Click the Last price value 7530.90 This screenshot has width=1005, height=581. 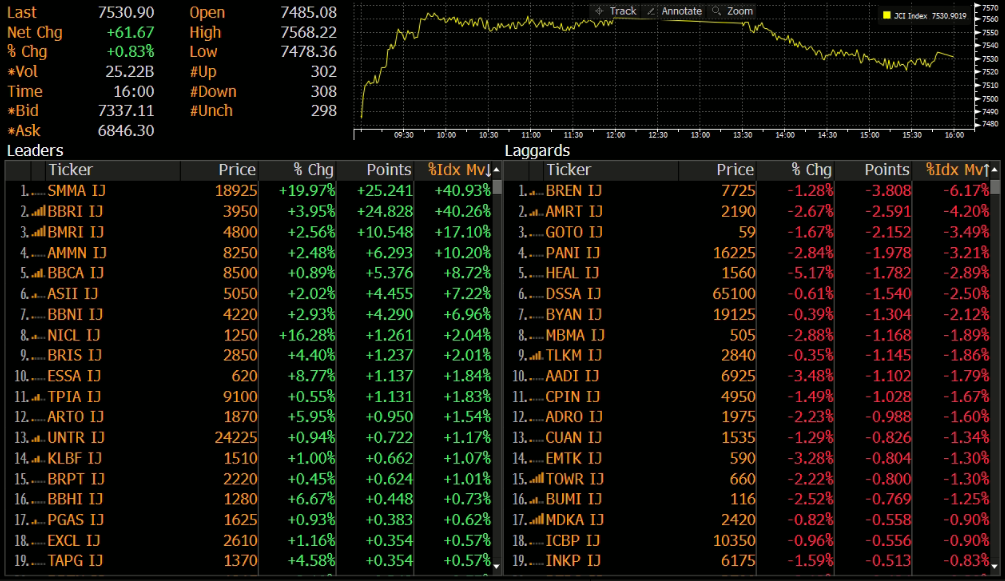click(126, 12)
